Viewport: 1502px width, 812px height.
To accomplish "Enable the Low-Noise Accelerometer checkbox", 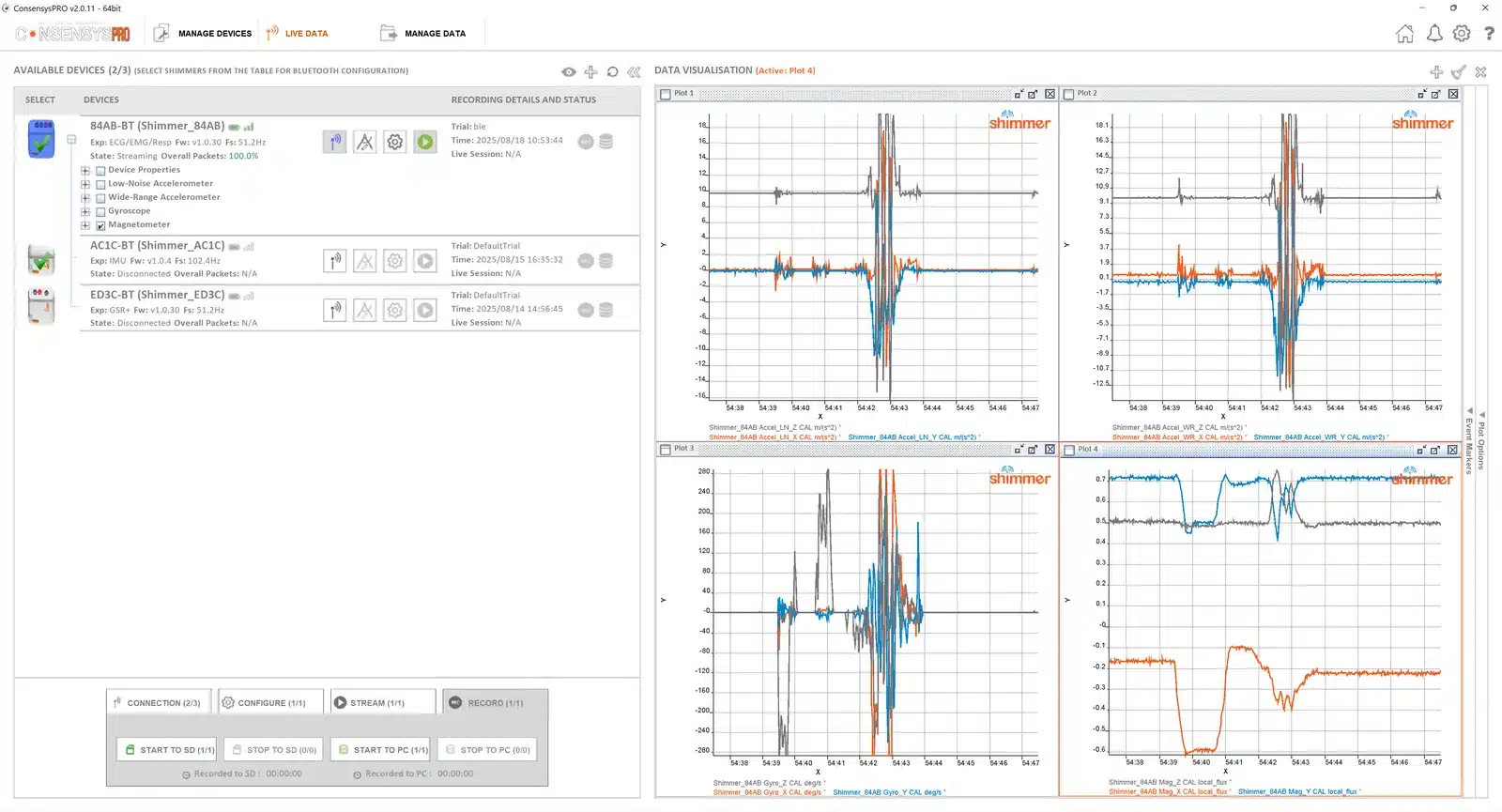I will click(x=100, y=184).
